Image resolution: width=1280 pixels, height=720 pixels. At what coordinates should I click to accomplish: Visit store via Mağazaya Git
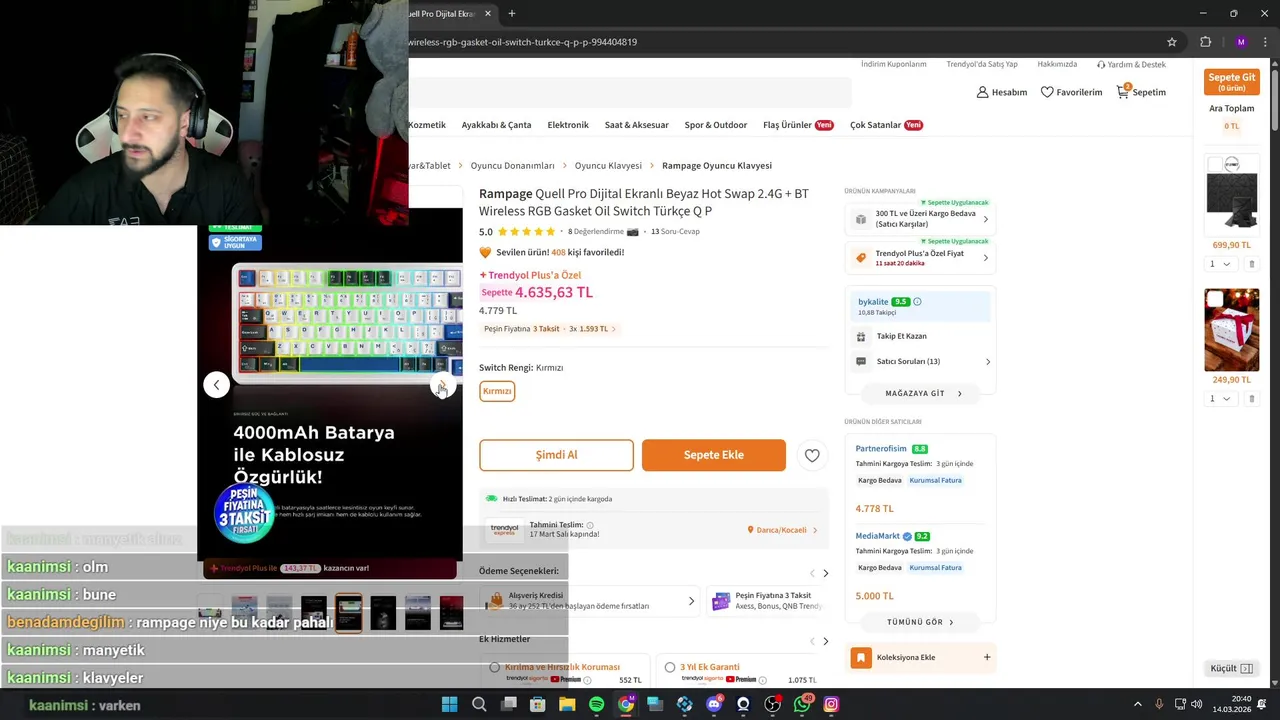click(x=921, y=393)
